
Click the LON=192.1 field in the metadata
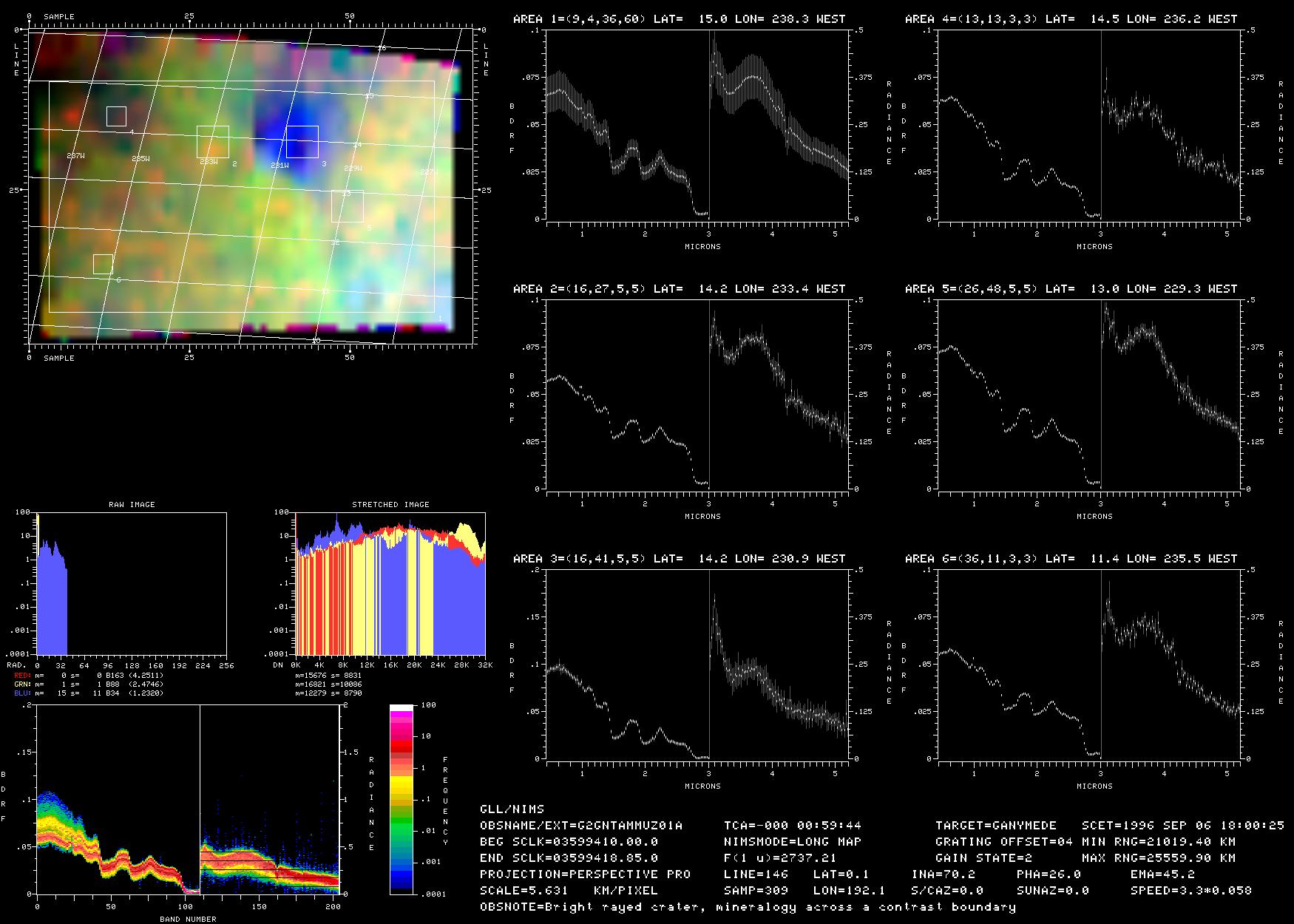coord(850,890)
